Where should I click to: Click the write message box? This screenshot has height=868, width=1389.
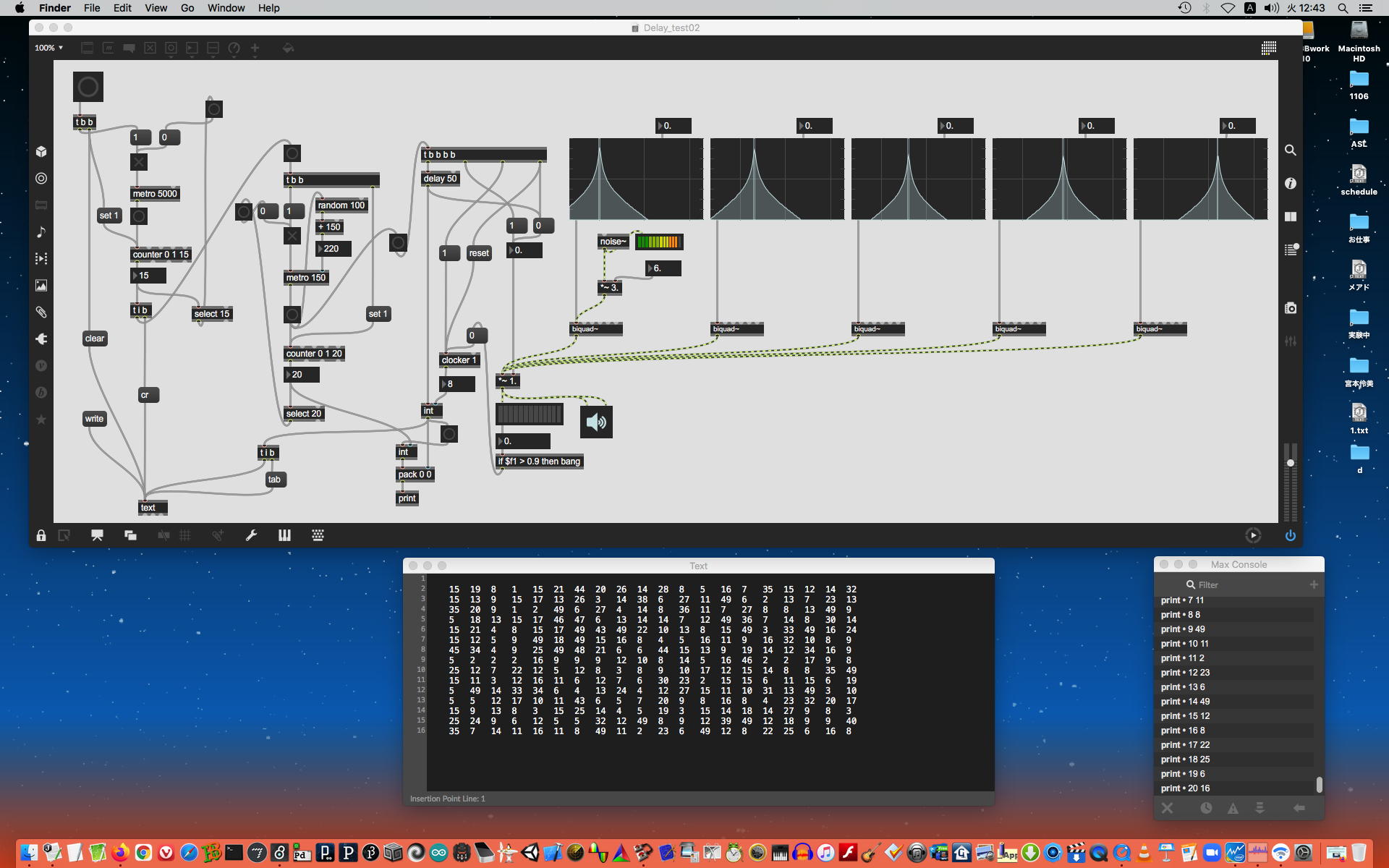point(94,419)
